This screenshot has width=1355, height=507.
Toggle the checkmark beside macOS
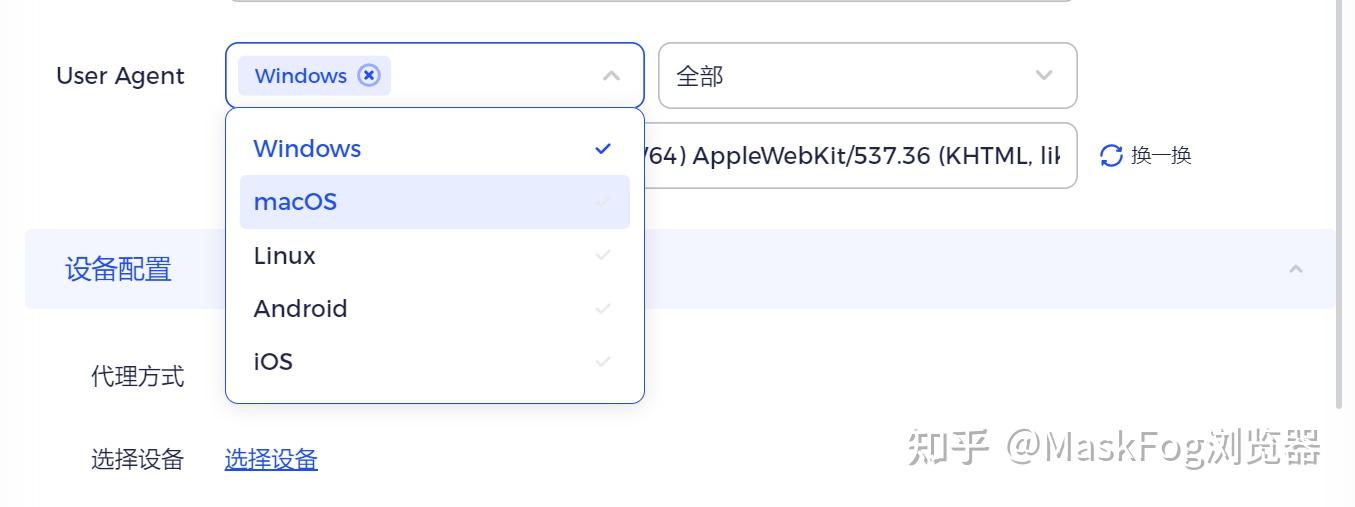602,202
